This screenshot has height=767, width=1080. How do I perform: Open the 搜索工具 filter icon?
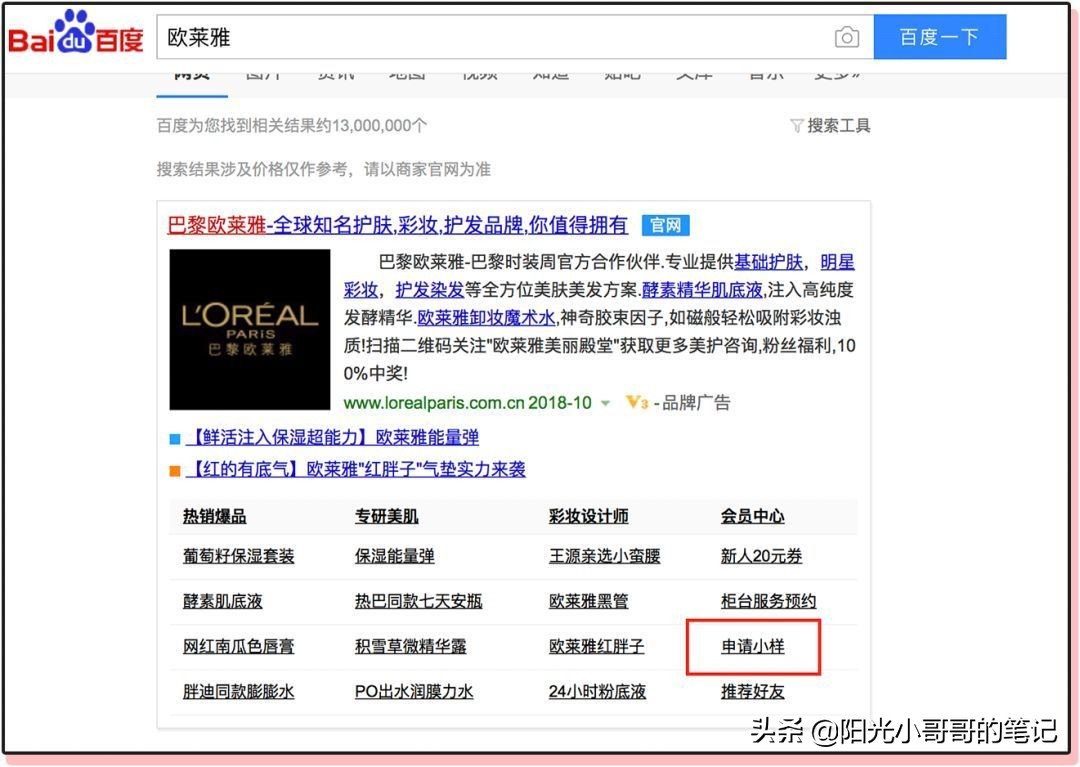point(798,127)
